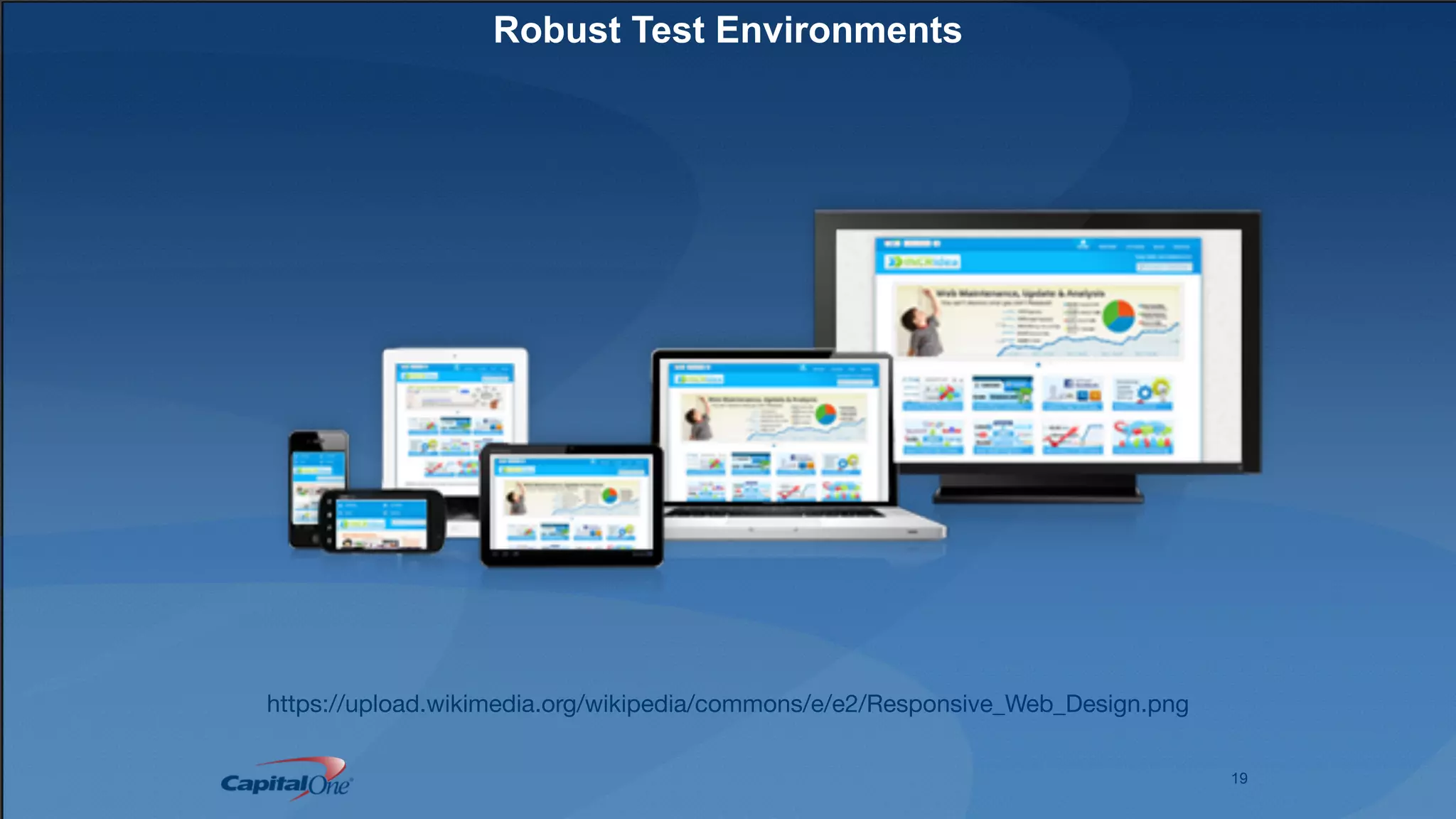The width and height of the screenshot is (1456, 819).
Task: Click the Robust Test Environments title
Action: [x=727, y=31]
